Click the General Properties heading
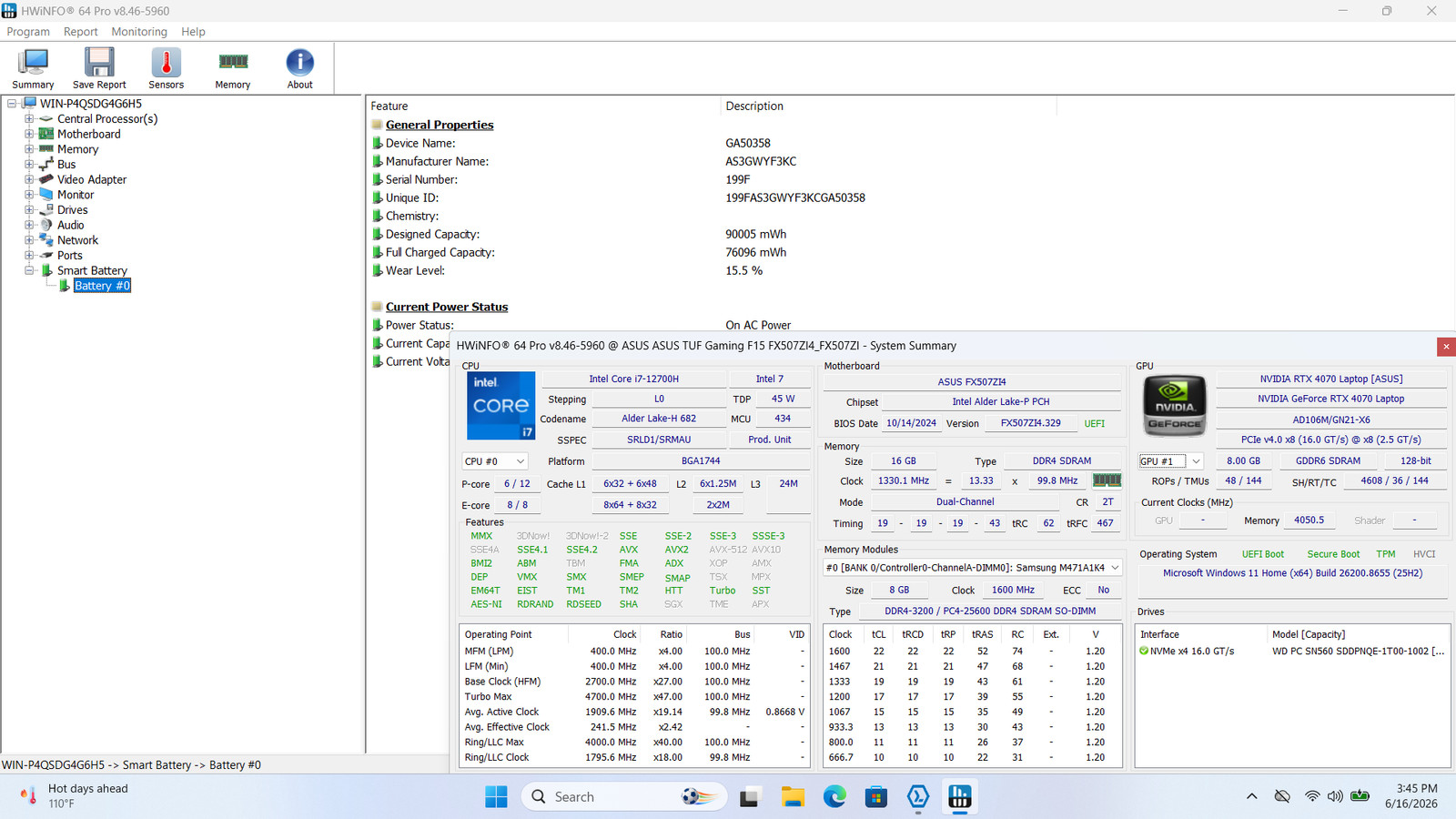Viewport: 1456px width, 819px height. click(440, 125)
